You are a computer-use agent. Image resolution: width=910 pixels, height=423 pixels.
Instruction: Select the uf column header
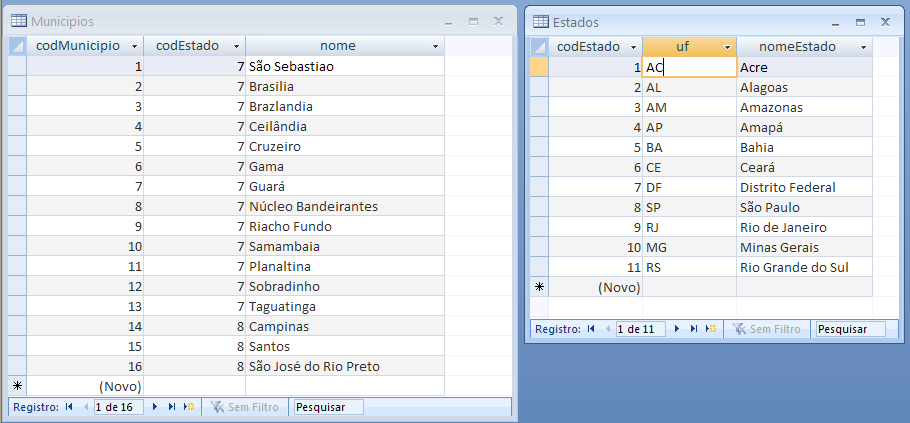(689, 46)
